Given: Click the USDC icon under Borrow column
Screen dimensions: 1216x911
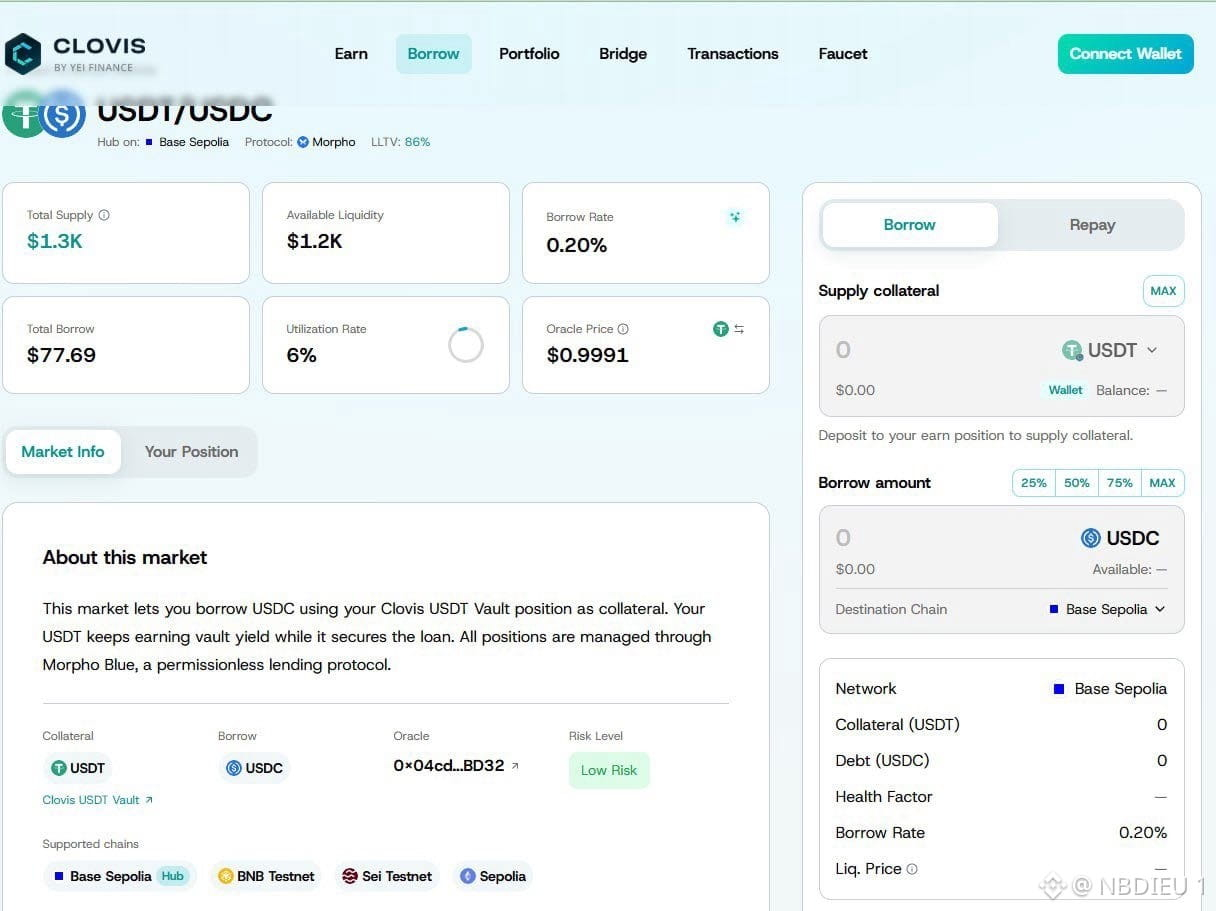Looking at the screenshot, I should pyautogui.click(x=234, y=768).
